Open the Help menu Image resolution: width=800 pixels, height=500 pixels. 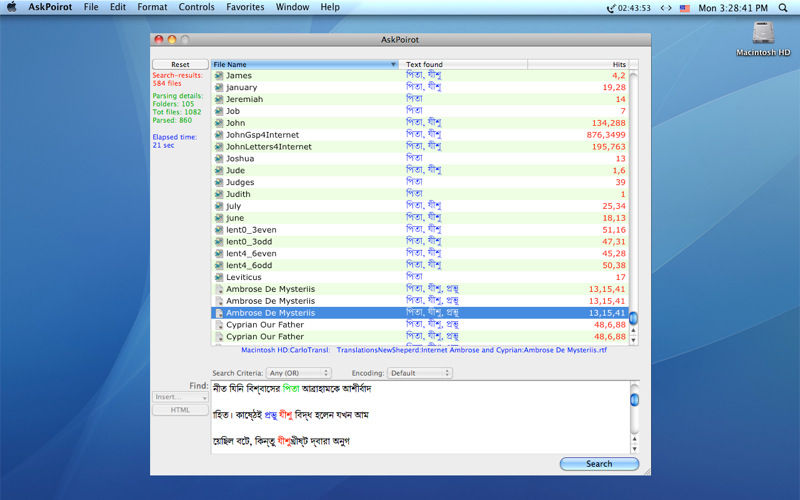pos(330,7)
